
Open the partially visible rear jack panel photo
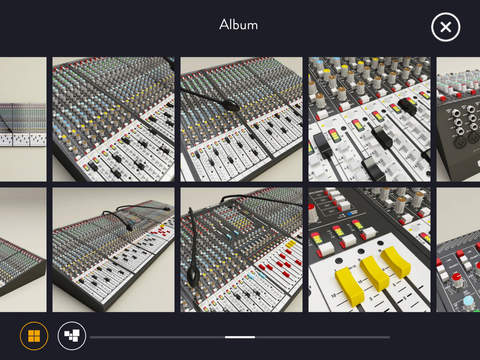pyautogui.click(x=458, y=119)
